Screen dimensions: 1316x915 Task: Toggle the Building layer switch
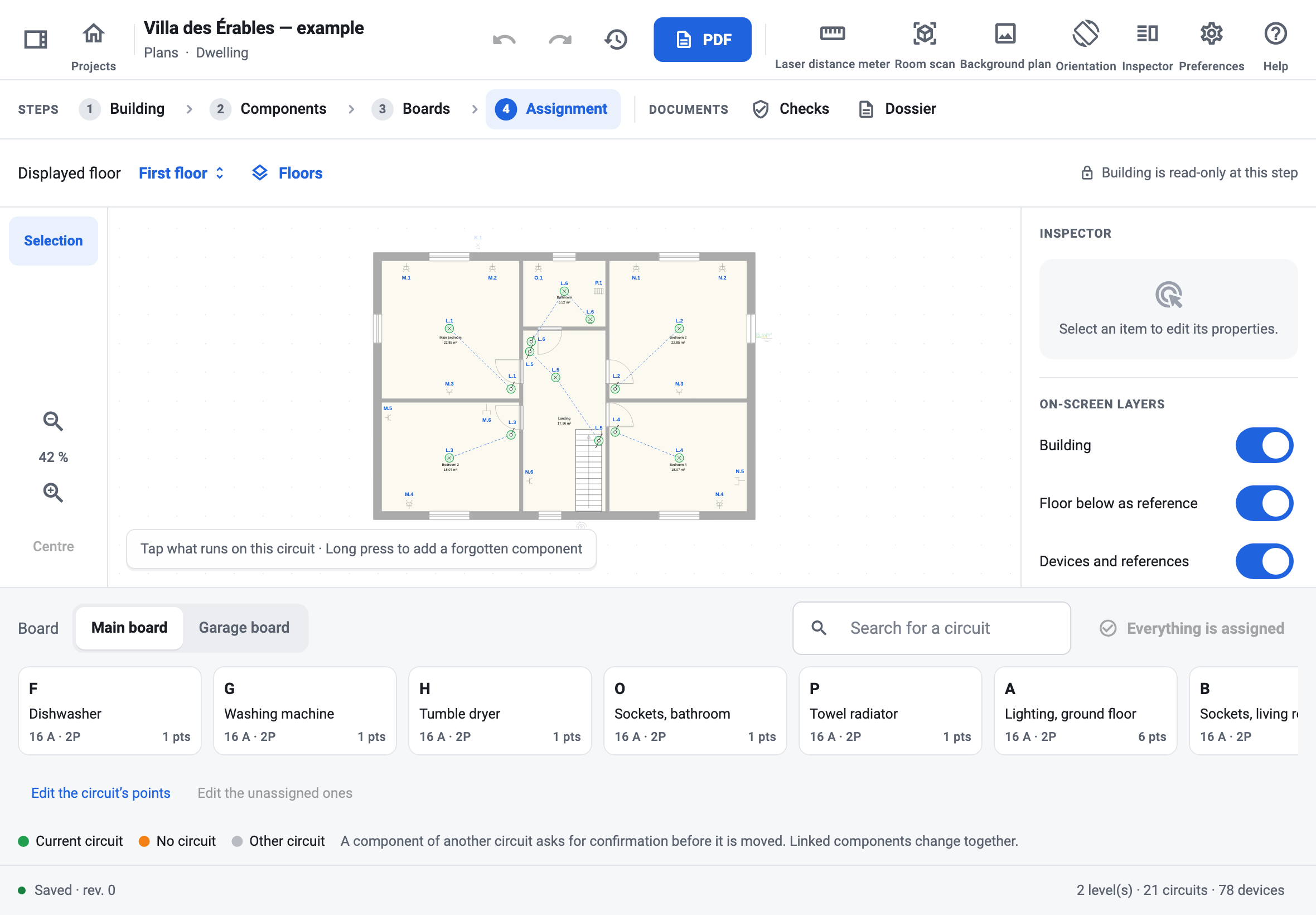click(1264, 445)
